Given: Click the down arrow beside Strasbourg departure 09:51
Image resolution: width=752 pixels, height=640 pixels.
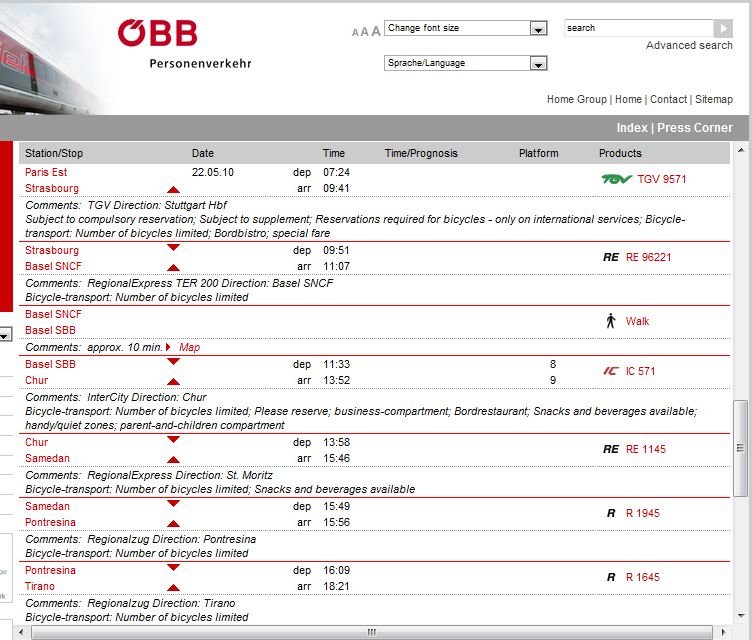Looking at the screenshot, I should (x=173, y=248).
